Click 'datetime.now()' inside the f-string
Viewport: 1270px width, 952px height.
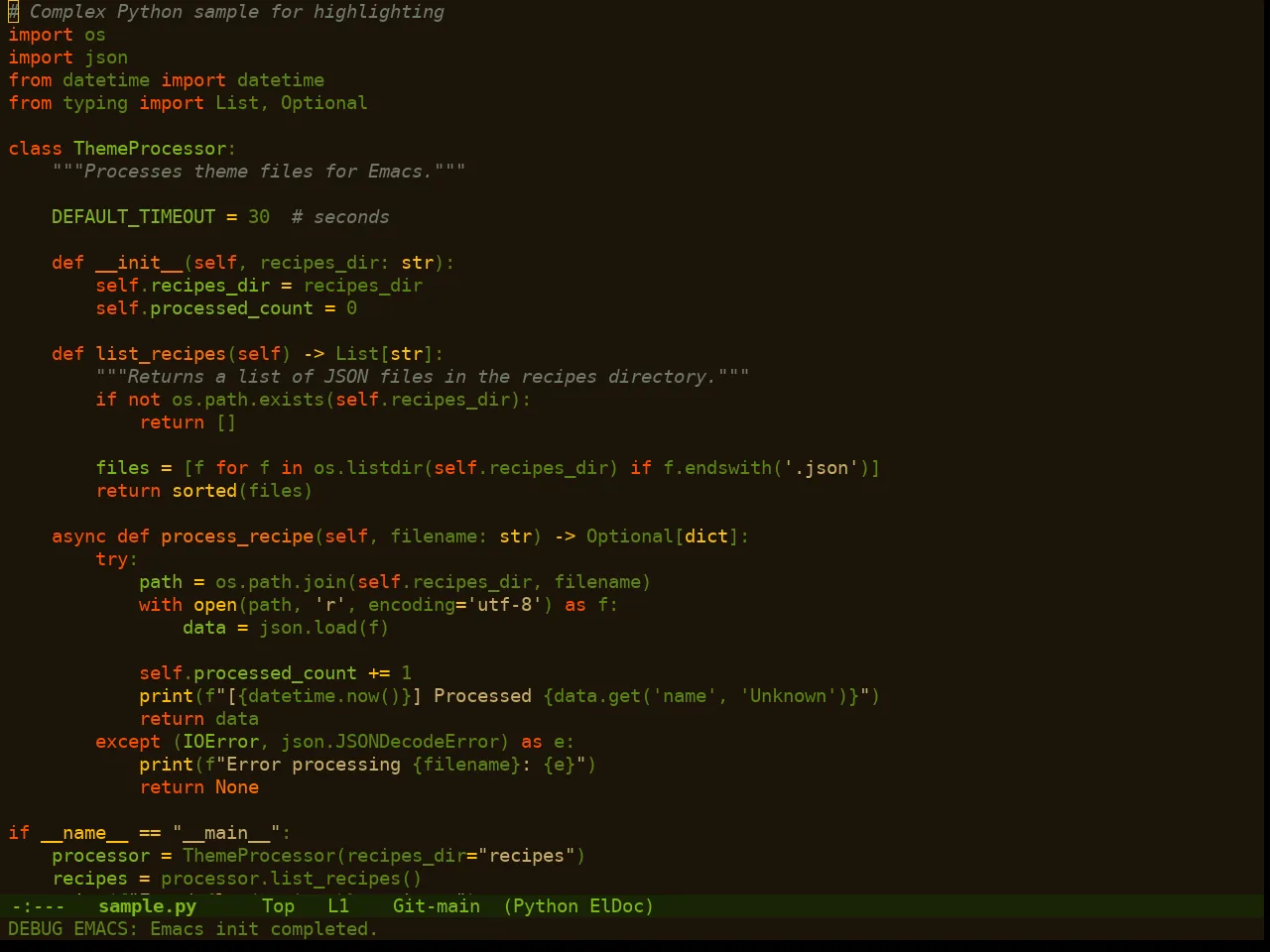pos(324,696)
